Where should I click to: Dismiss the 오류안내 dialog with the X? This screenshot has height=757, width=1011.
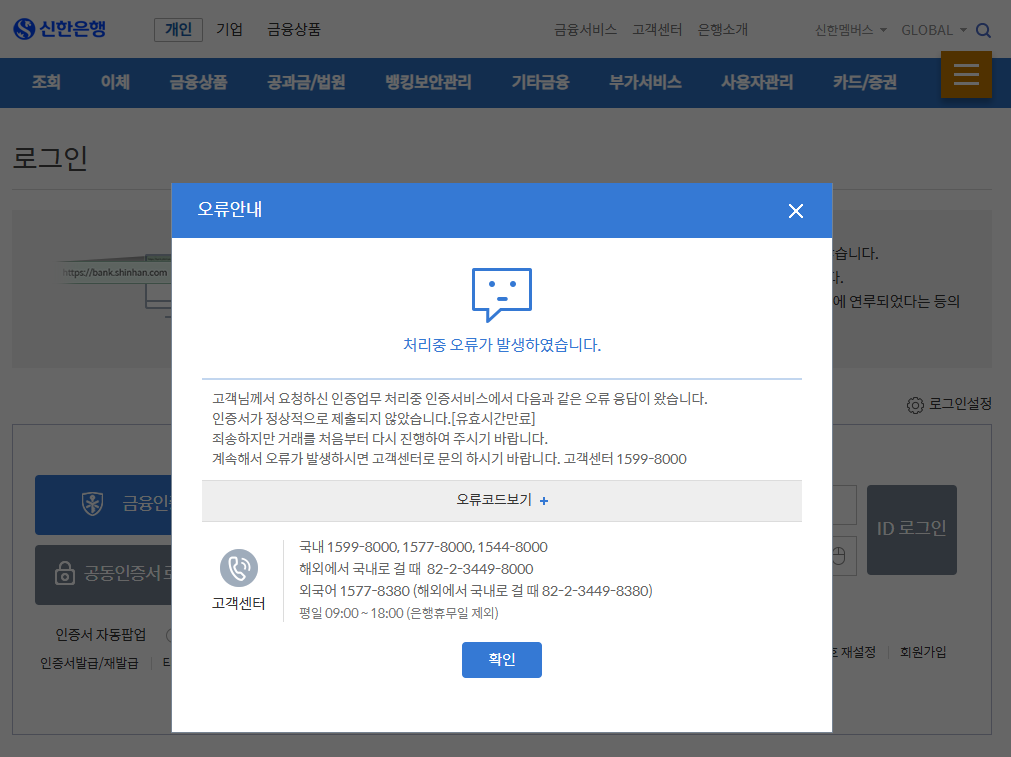tap(795, 211)
